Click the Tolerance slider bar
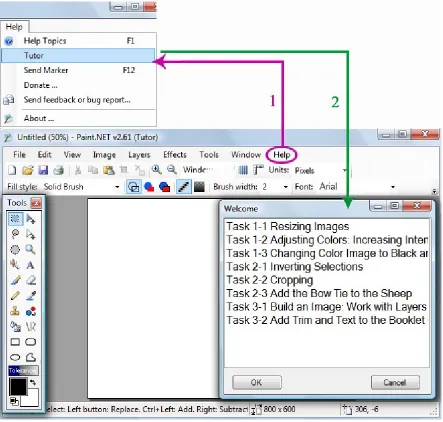The height and width of the screenshot is (422, 443). (23, 370)
